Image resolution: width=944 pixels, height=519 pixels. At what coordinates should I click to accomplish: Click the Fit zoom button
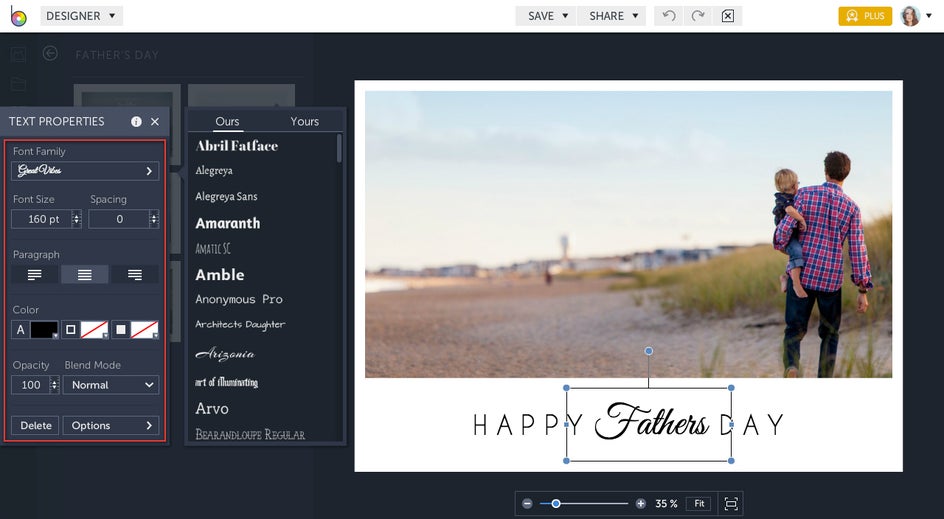(699, 503)
